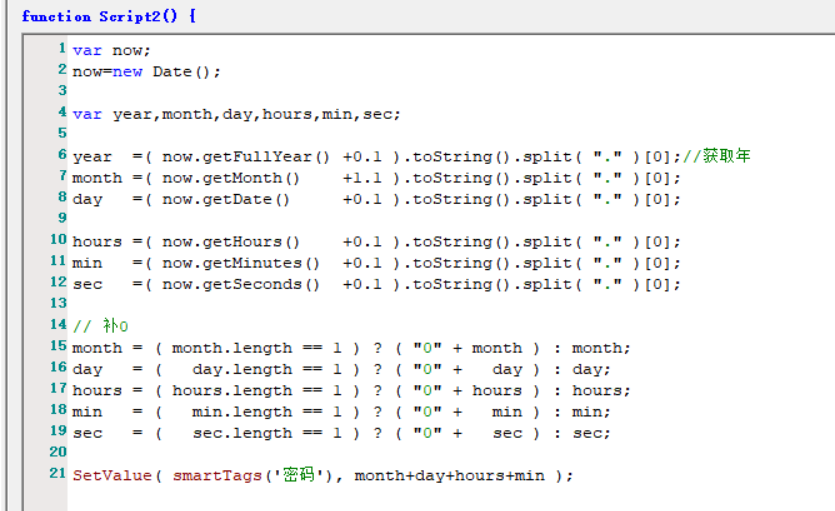Click the green comment '//获取年'
The image size is (835, 511).
tap(716, 156)
